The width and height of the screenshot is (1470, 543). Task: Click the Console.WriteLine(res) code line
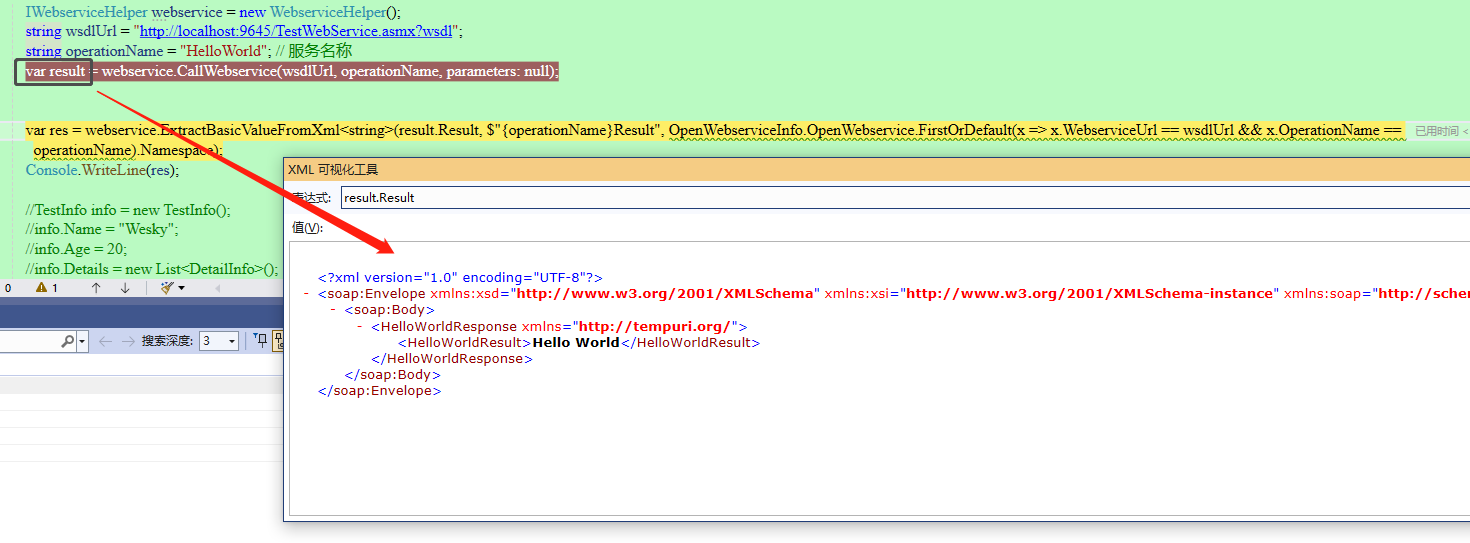102,170
